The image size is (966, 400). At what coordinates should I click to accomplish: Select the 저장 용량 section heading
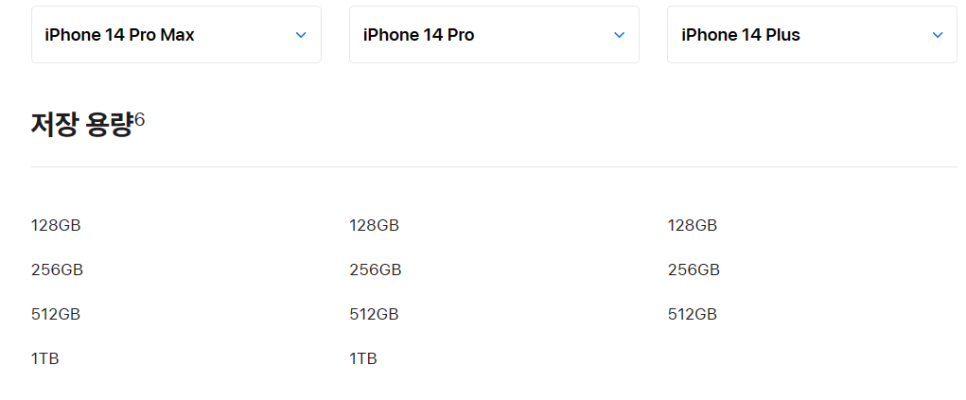coord(82,125)
